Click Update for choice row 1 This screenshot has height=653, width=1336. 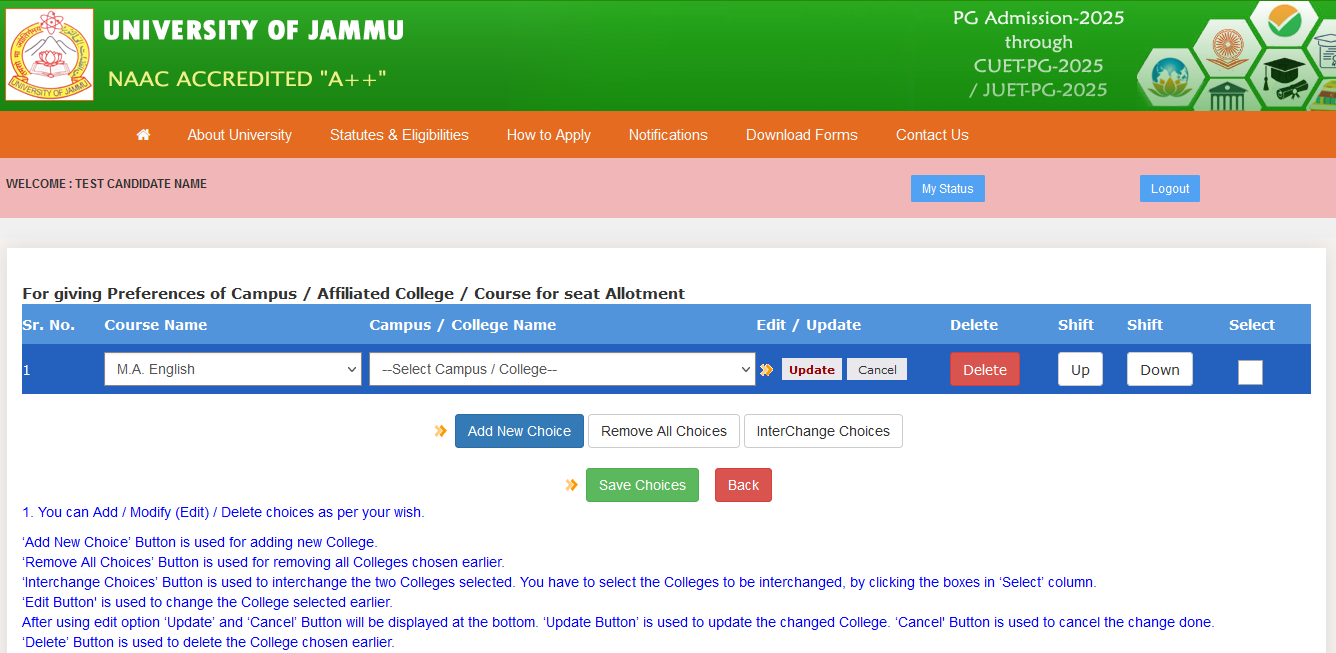(812, 369)
